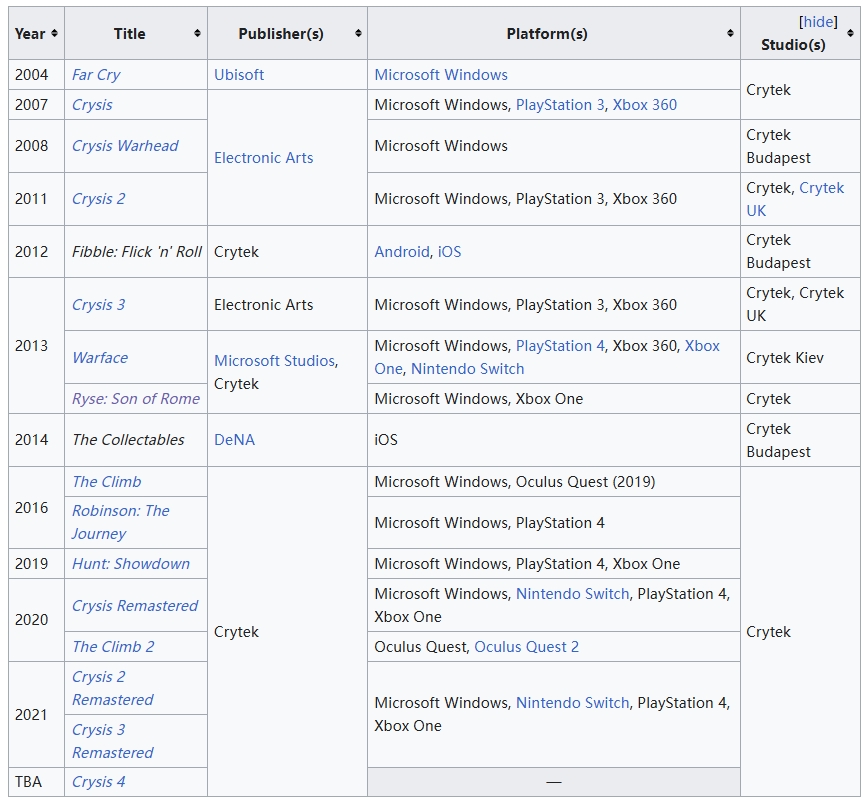Visit the Ryse: Son of Rome link
The image size is (868, 807).
[x=136, y=399]
